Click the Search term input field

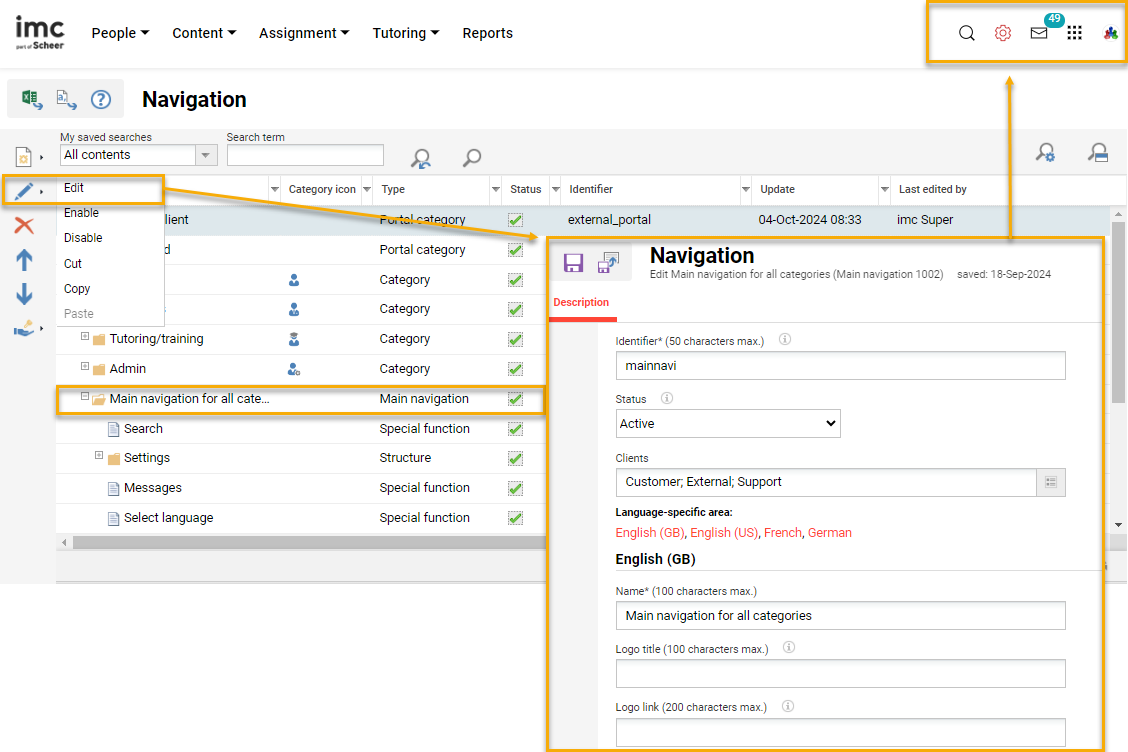pyautogui.click(x=305, y=155)
